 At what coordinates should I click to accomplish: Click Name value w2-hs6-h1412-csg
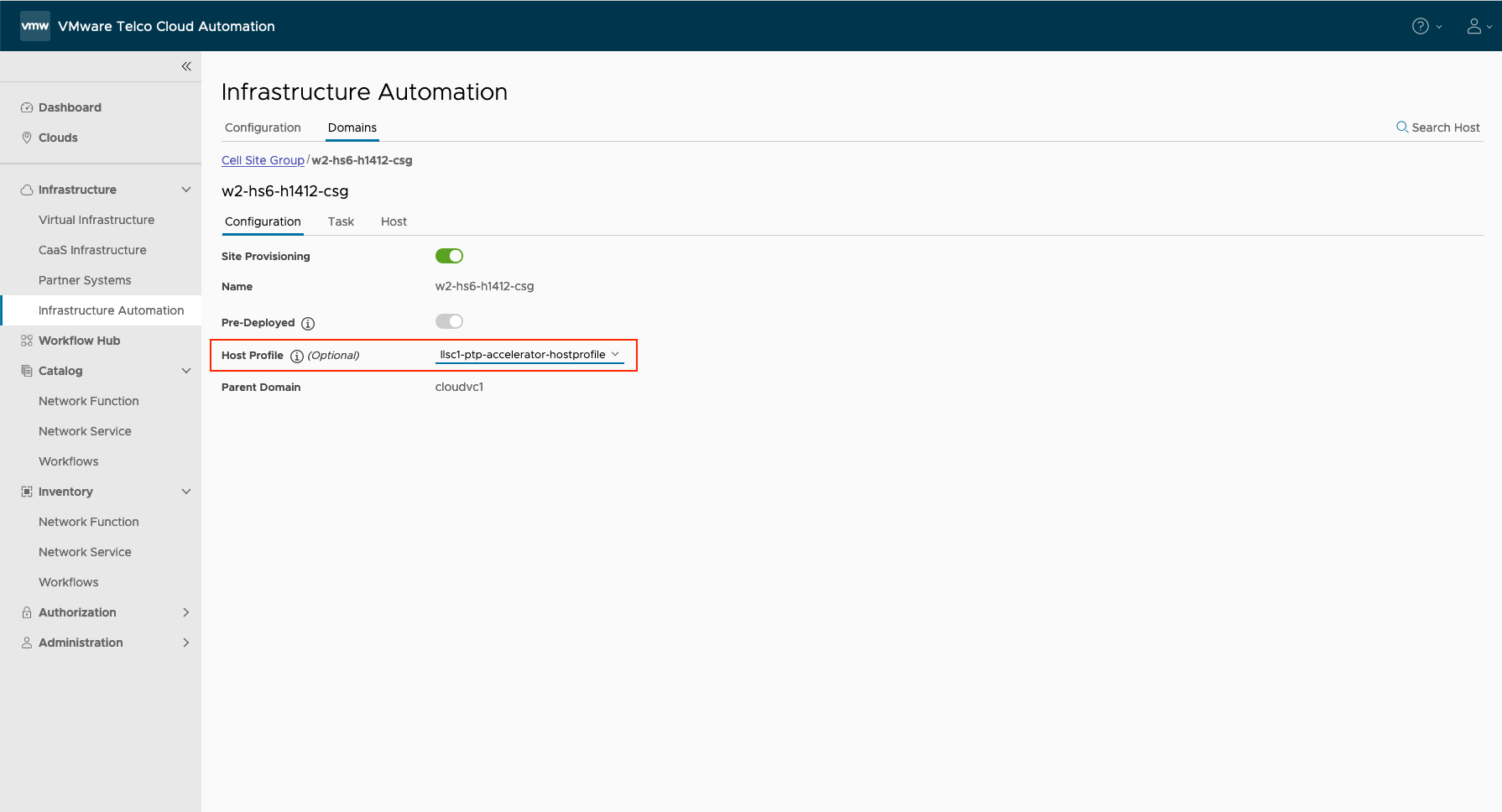pyautogui.click(x=484, y=286)
